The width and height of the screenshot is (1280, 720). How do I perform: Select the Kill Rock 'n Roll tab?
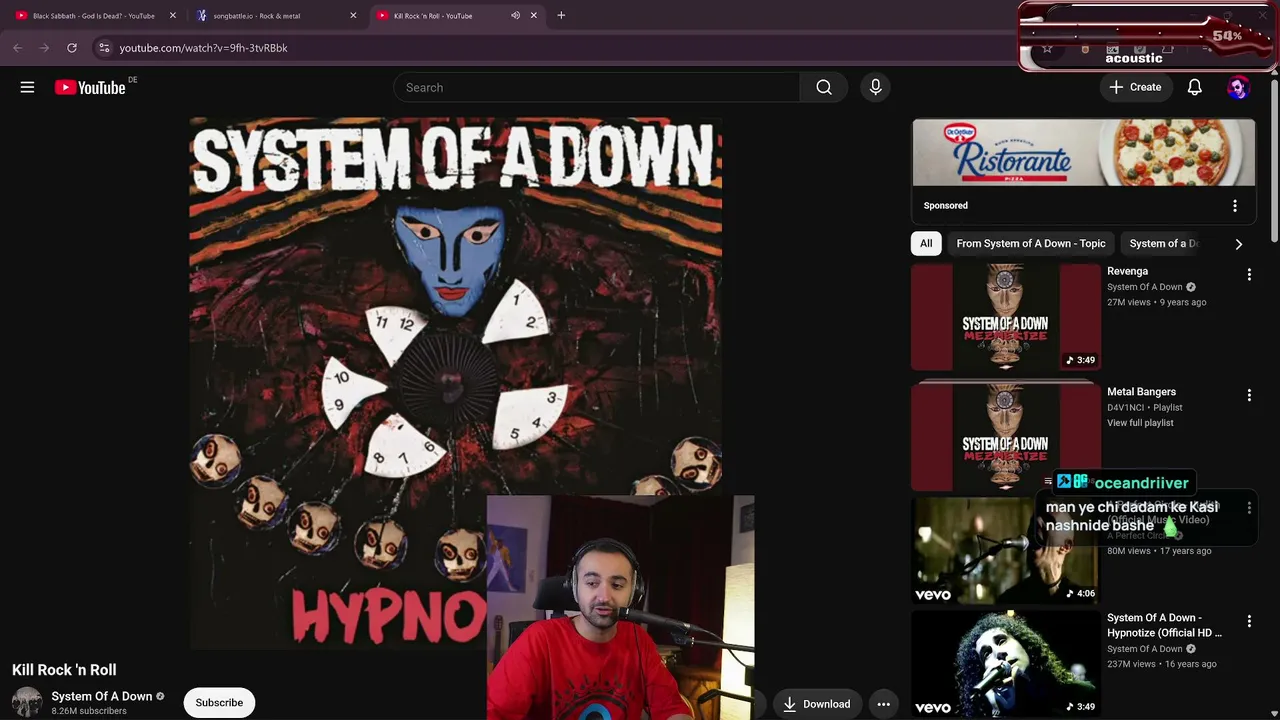(x=433, y=16)
